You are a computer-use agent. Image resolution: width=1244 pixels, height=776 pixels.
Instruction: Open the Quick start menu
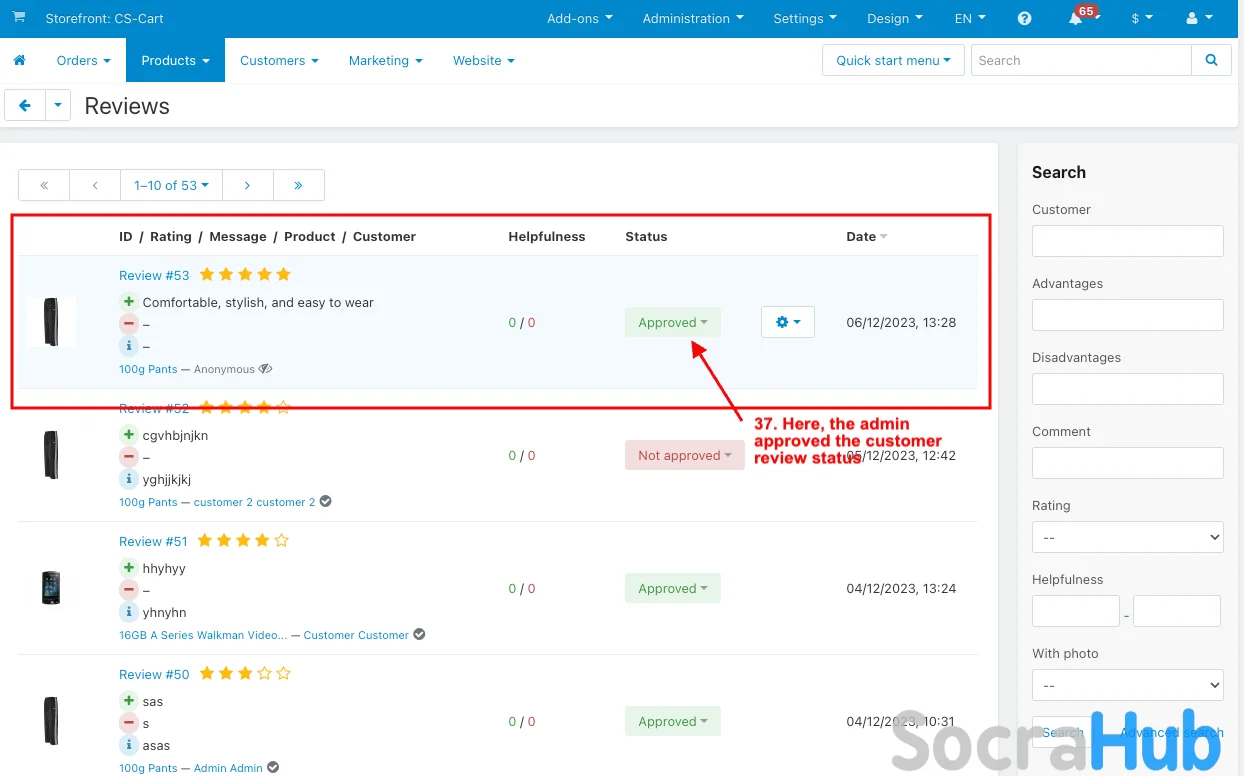892,60
